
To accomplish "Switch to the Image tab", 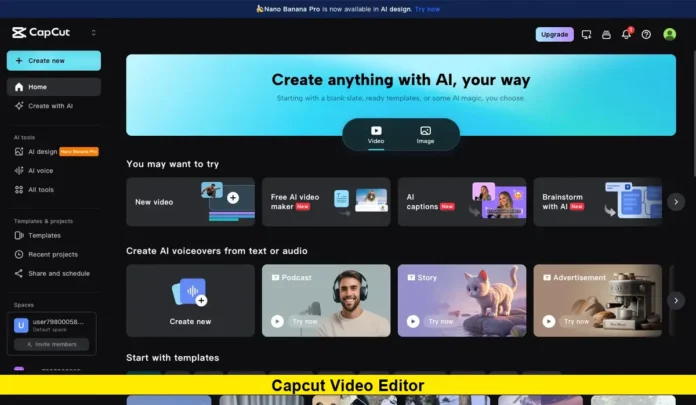I will [x=425, y=135].
